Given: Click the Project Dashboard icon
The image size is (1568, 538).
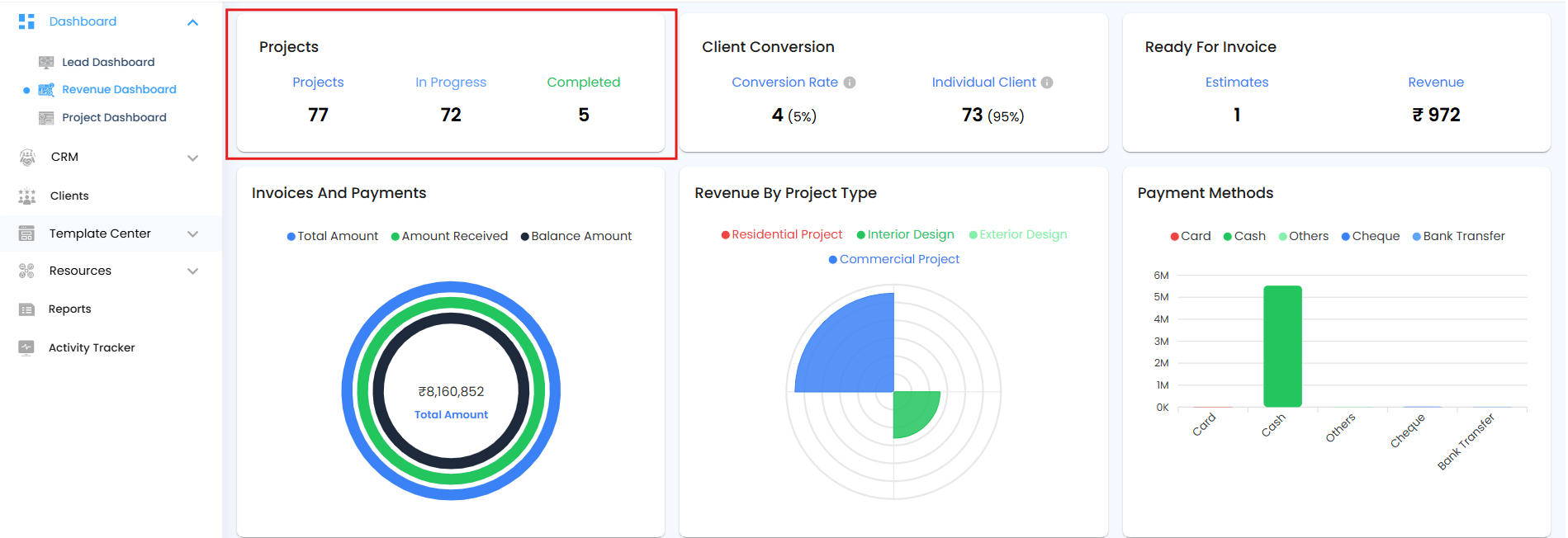Looking at the screenshot, I should (x=46, y=117).
